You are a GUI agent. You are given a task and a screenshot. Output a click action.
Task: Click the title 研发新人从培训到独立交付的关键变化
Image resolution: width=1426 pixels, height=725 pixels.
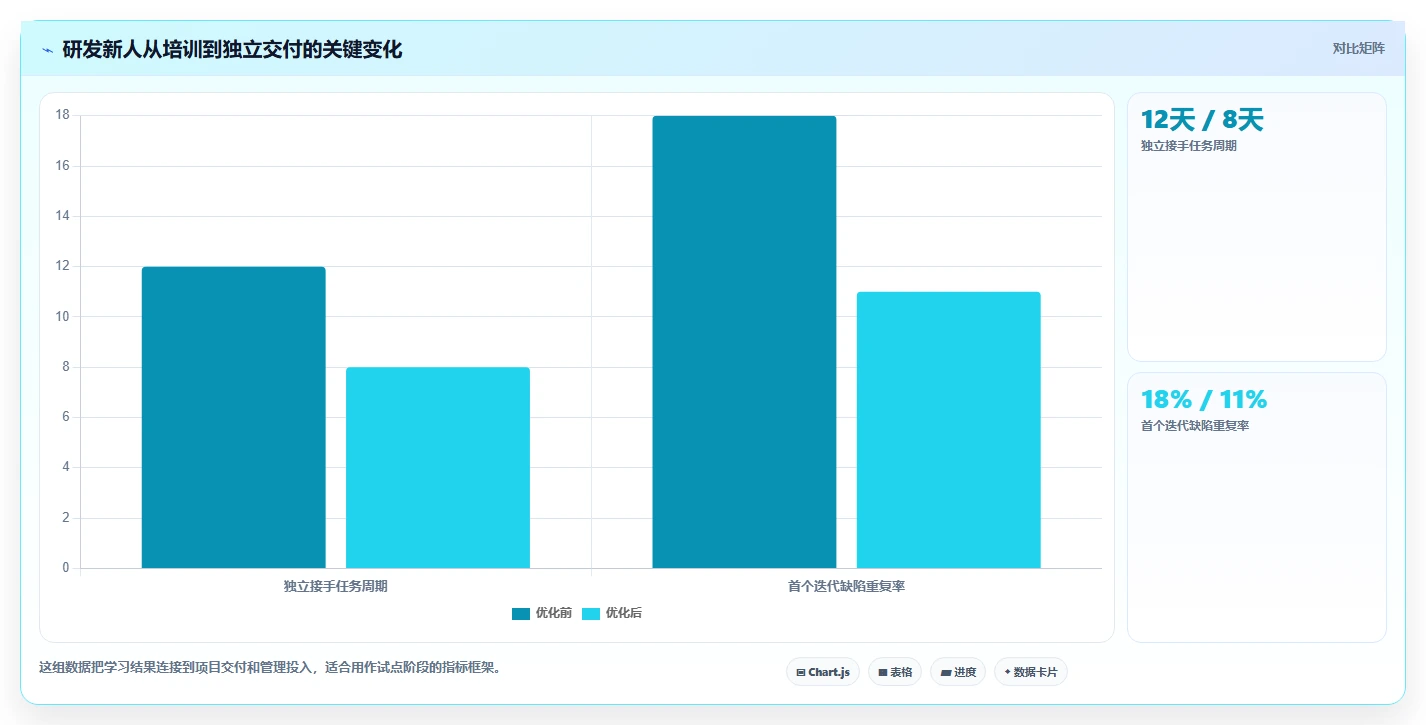[x=232, y=50]
